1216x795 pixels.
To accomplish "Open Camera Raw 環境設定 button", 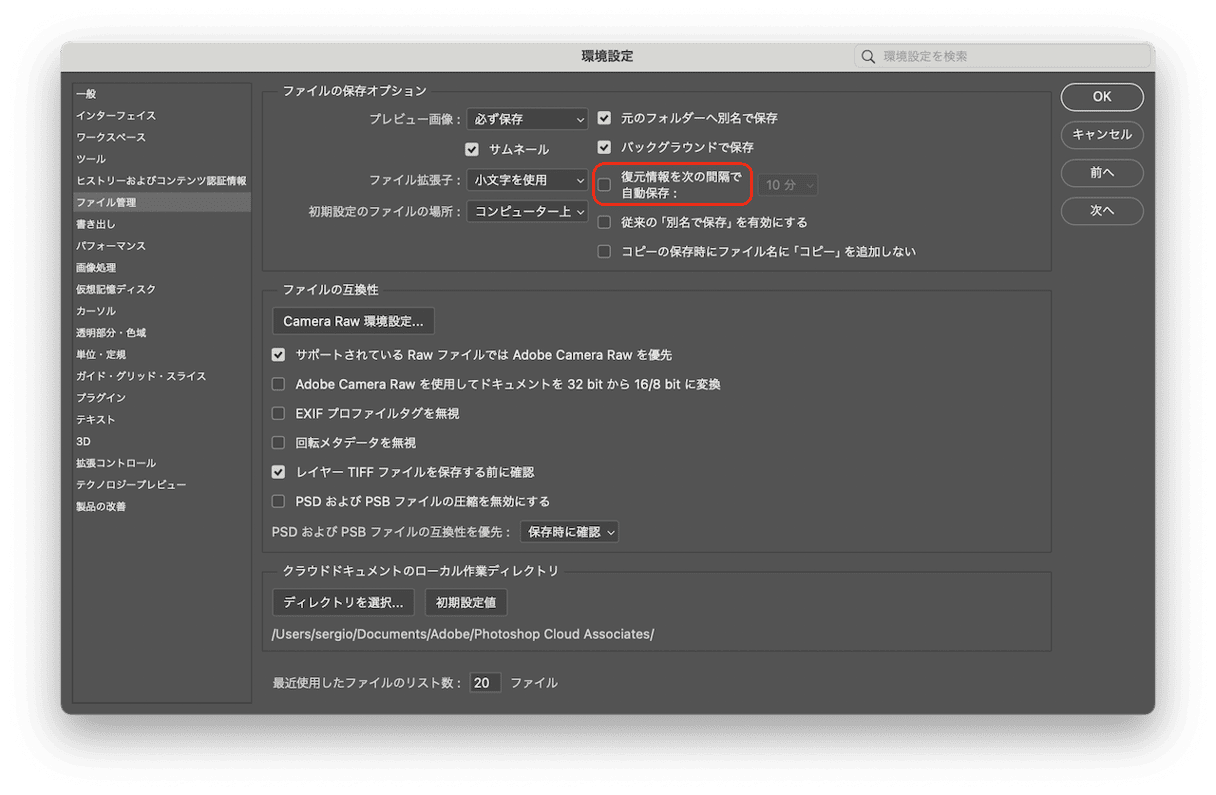I will click(x=353, y=321).
